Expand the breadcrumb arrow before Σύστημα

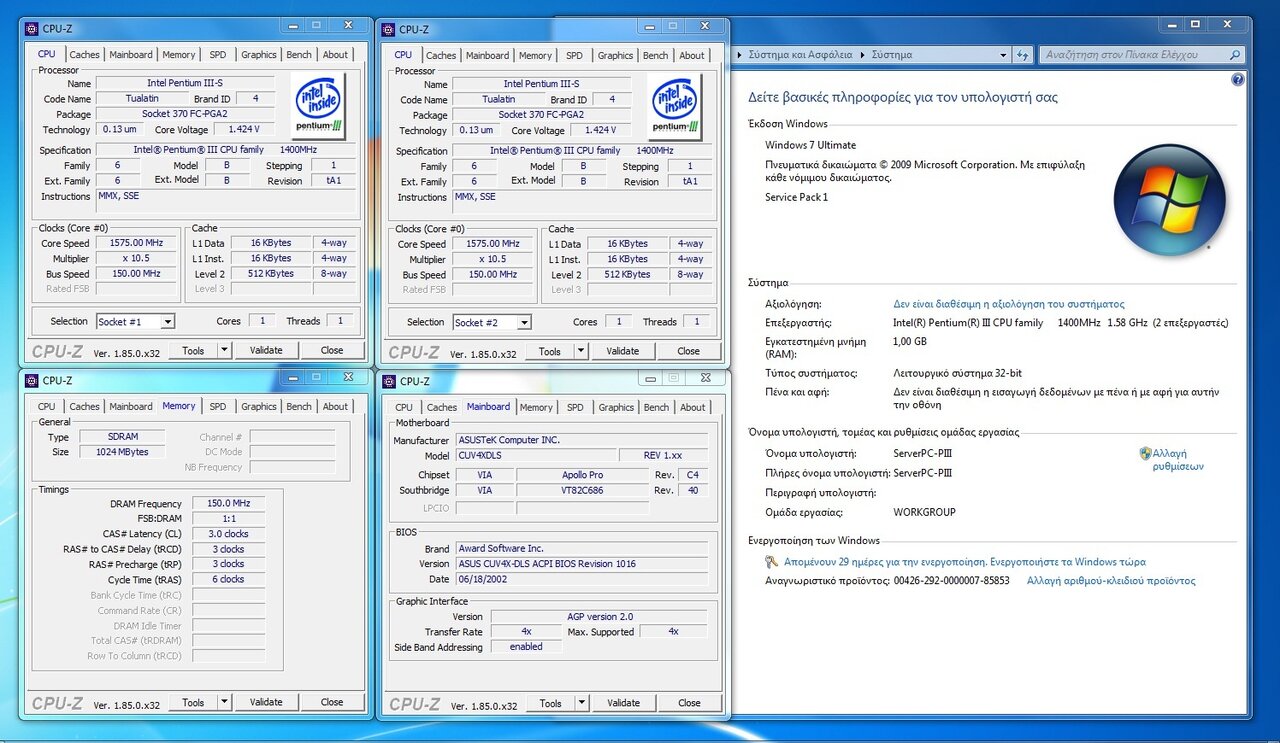pyautogui.click(x=863, y=55)
